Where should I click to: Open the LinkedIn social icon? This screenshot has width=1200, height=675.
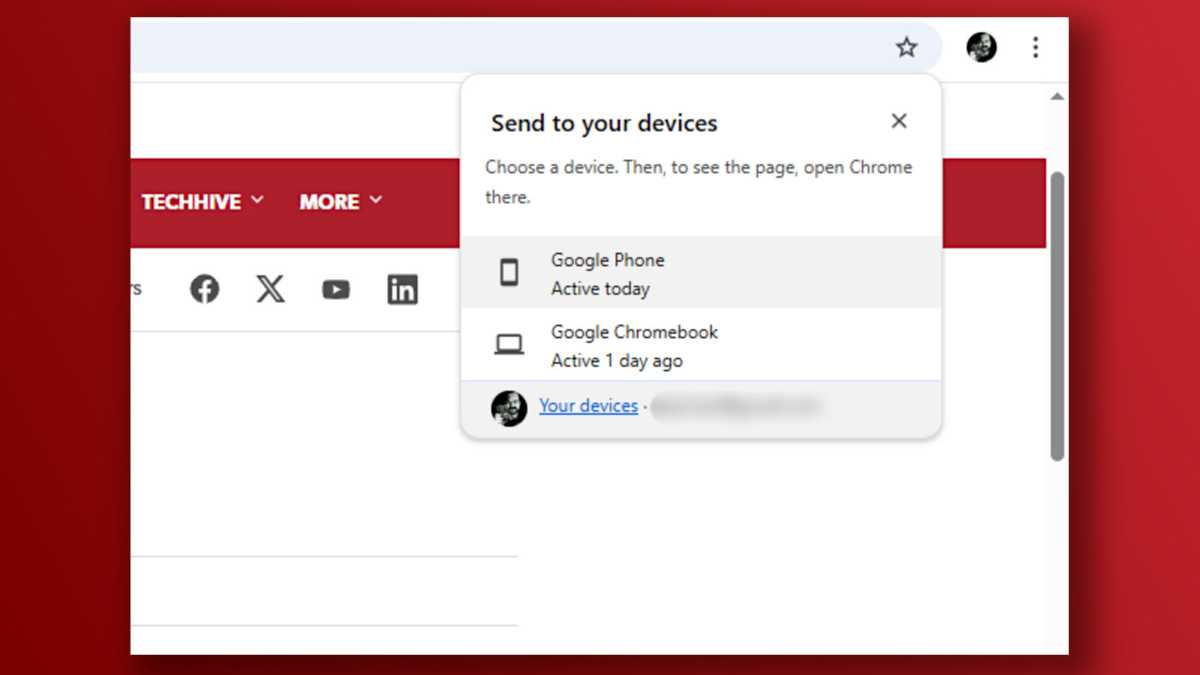[402, 288]
